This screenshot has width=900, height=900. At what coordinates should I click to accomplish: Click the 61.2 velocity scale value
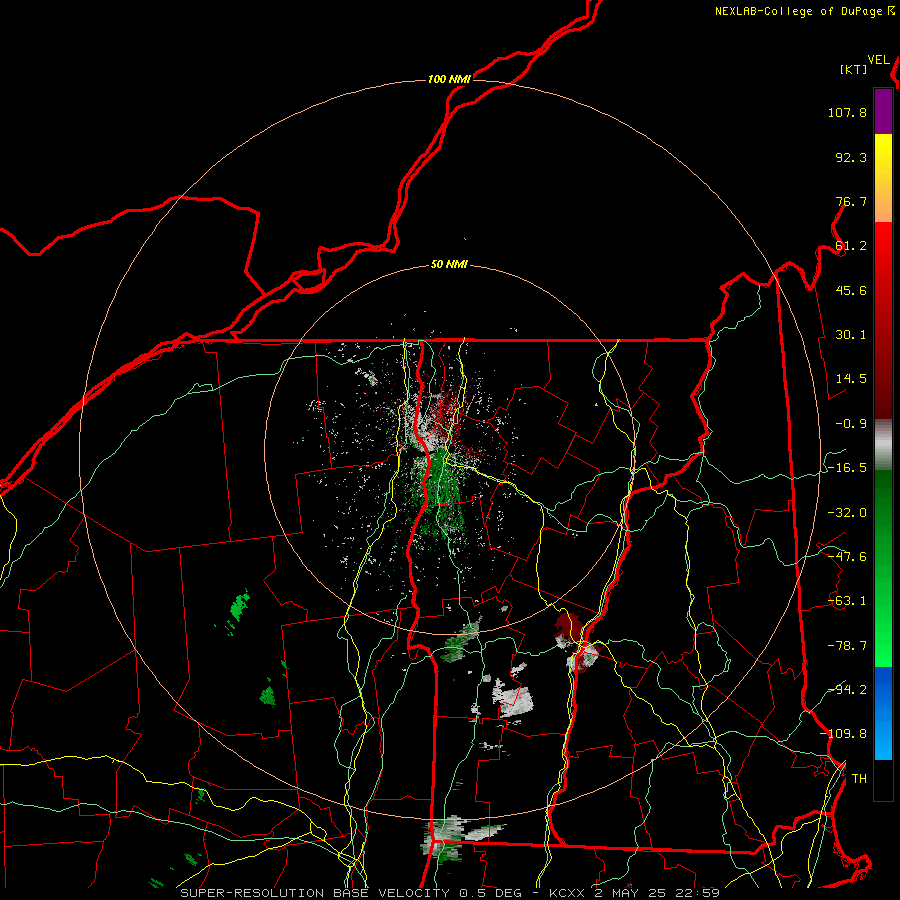(851, 246)
